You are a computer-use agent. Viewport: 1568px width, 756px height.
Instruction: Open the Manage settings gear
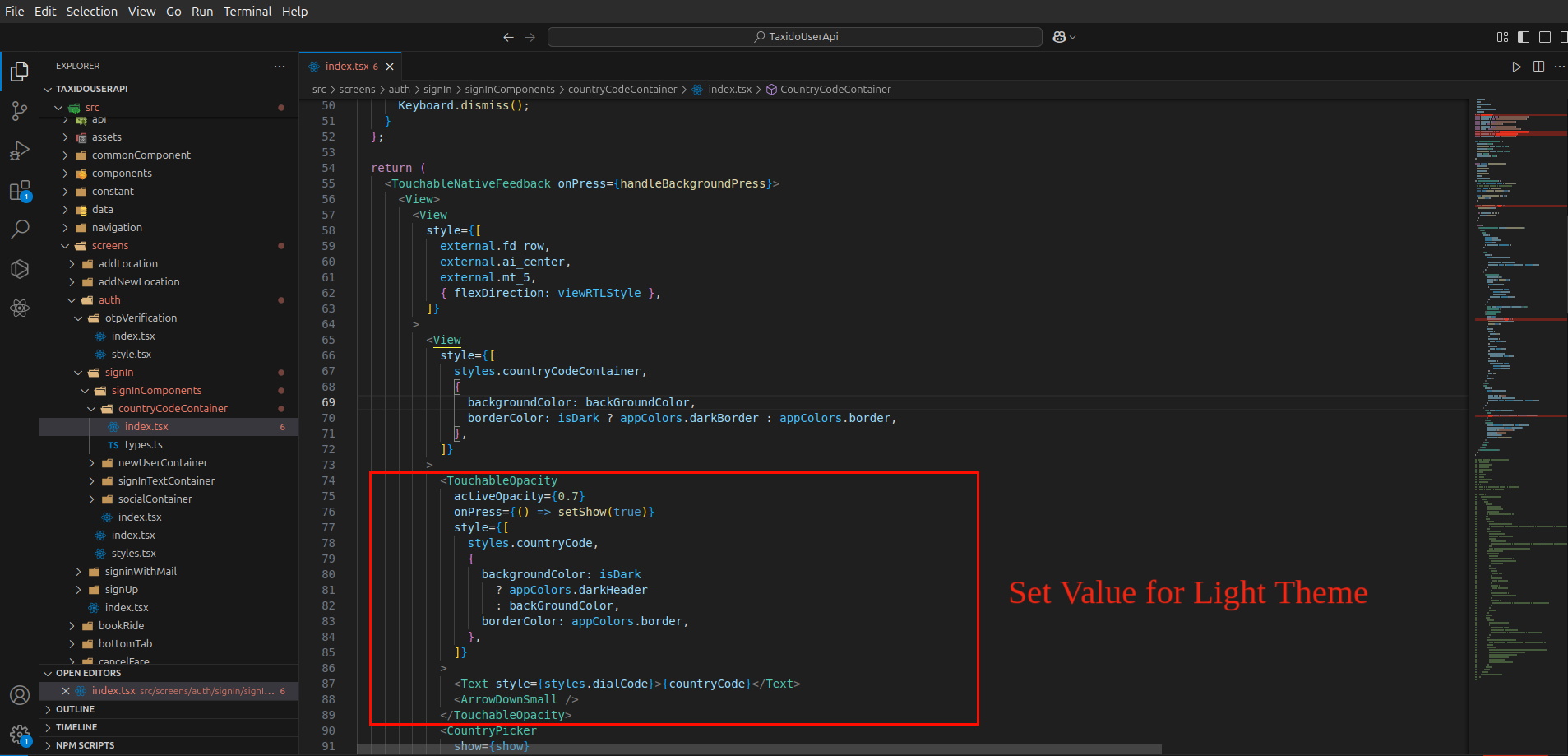click(x=20, y=734)
